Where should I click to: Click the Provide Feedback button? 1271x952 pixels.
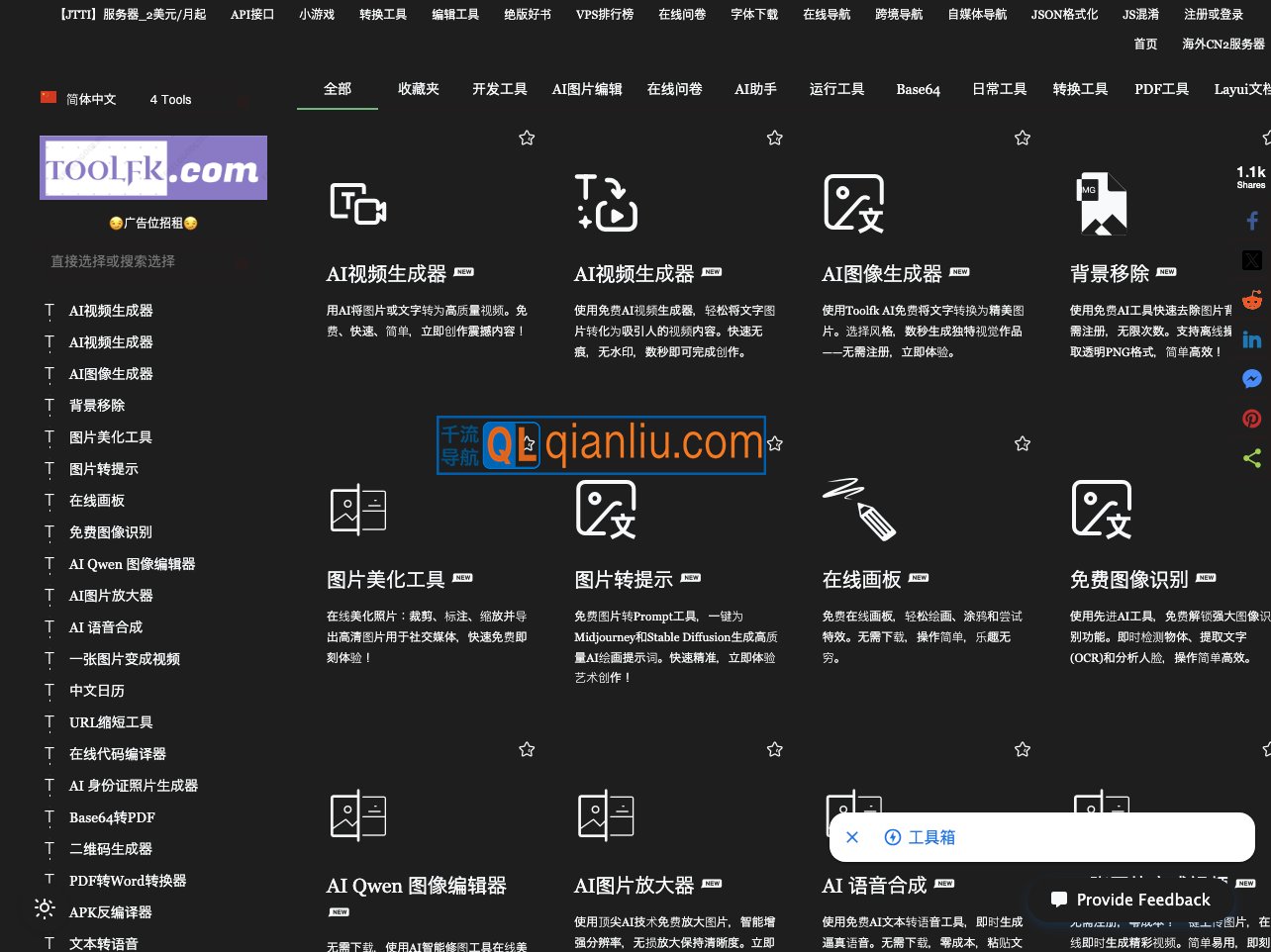1131,900
